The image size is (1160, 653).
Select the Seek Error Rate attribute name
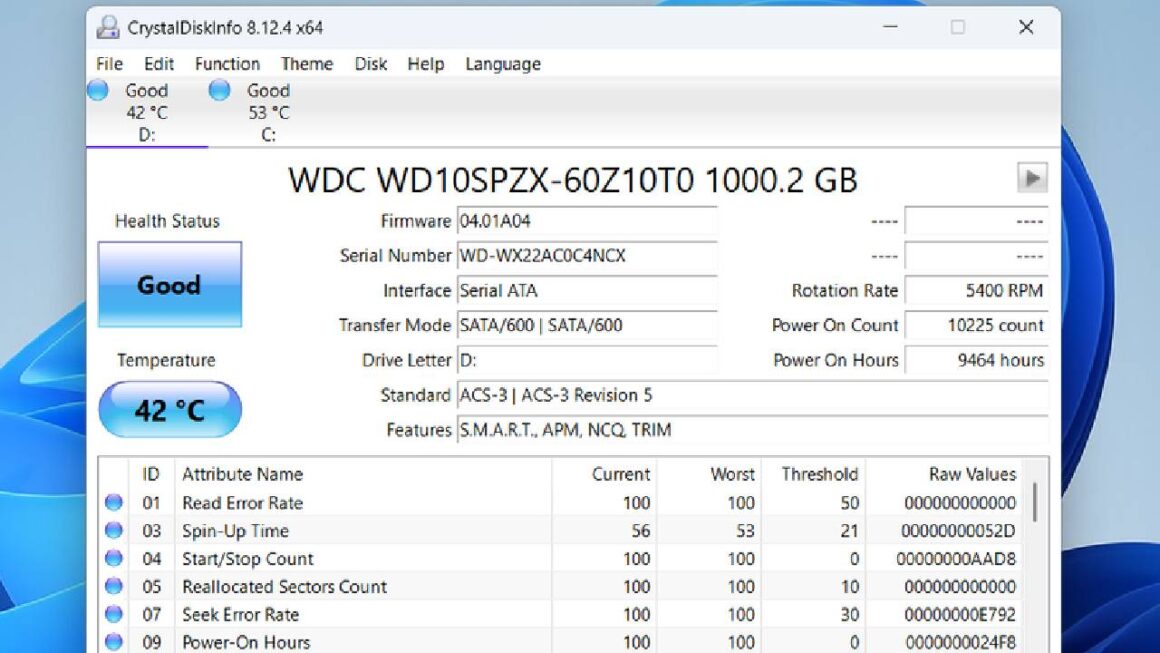pyautogui.click(x=240, y=615)
